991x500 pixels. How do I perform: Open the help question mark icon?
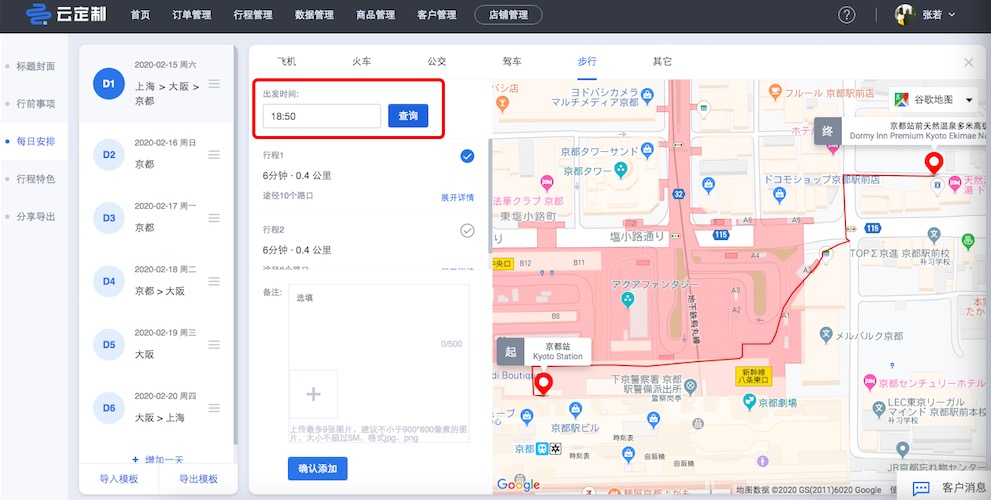click(x=846, y=15)
